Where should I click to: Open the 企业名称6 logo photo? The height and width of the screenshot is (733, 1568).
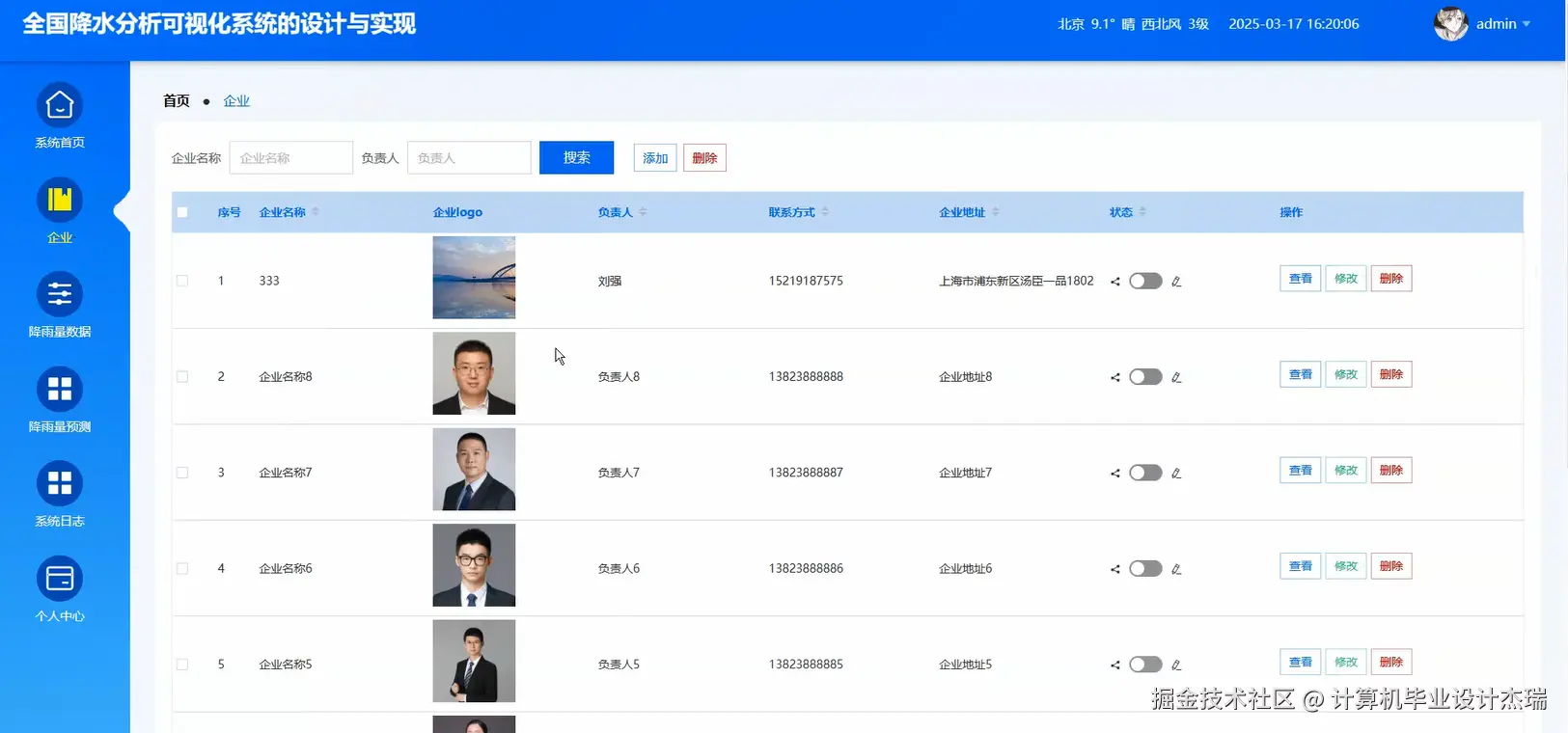tap(474, 565)
